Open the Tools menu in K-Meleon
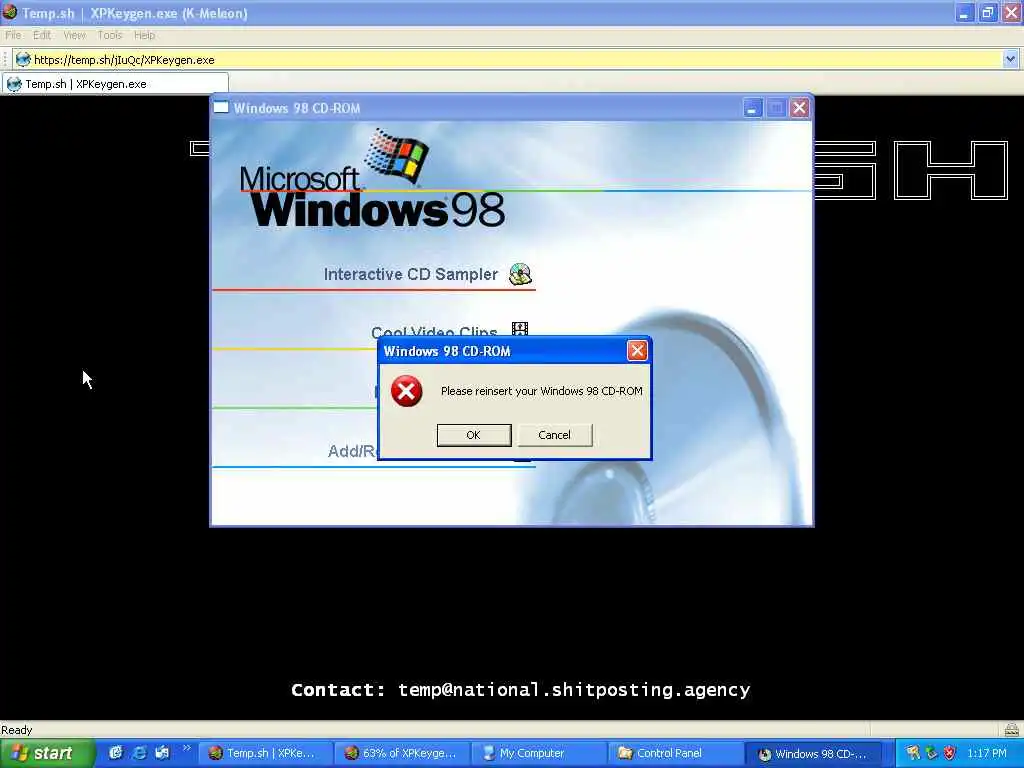This screenshot has width=1024, height=768. click(110, 35)
